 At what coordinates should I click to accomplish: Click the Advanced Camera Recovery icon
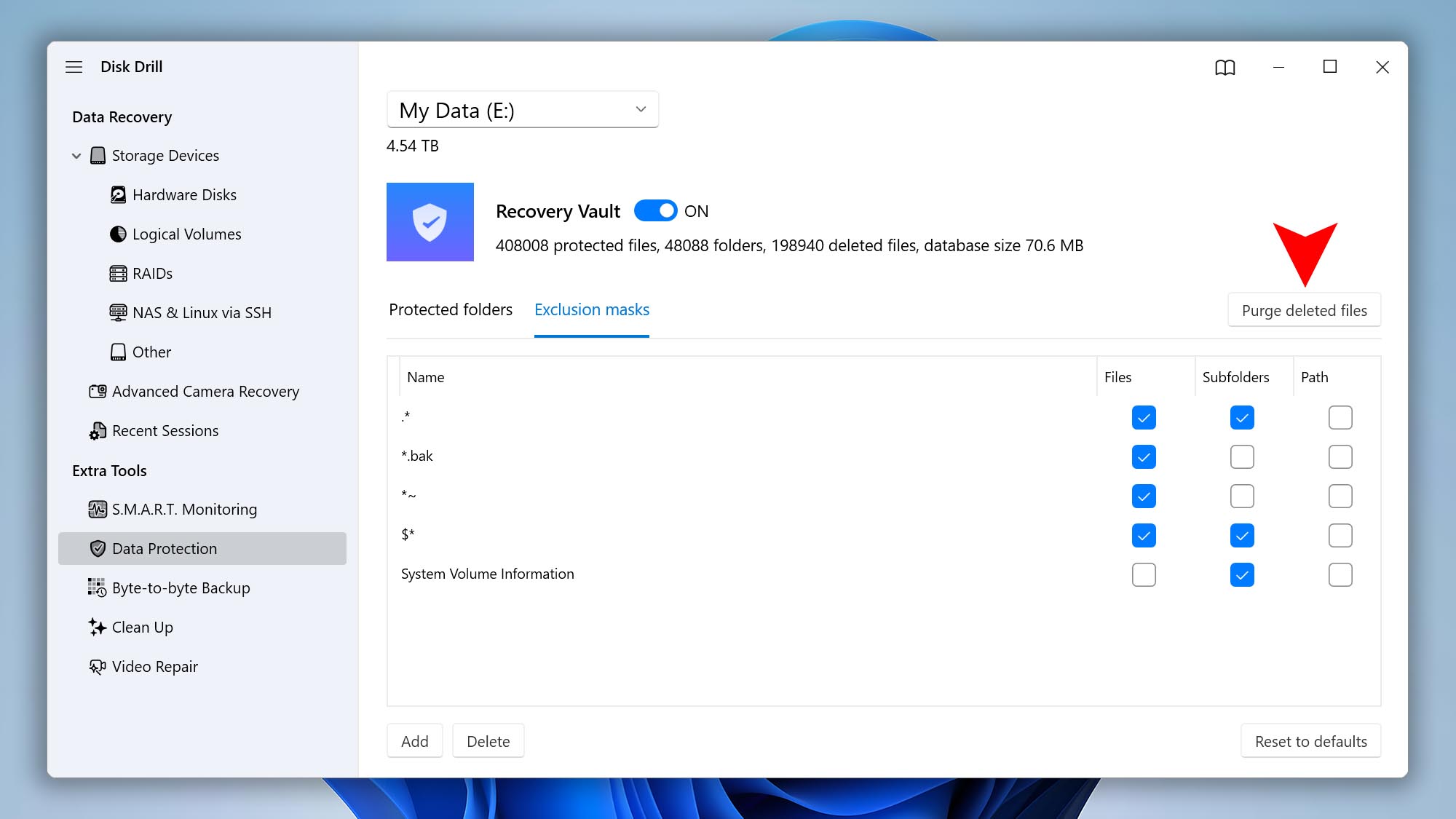[98, 392]
